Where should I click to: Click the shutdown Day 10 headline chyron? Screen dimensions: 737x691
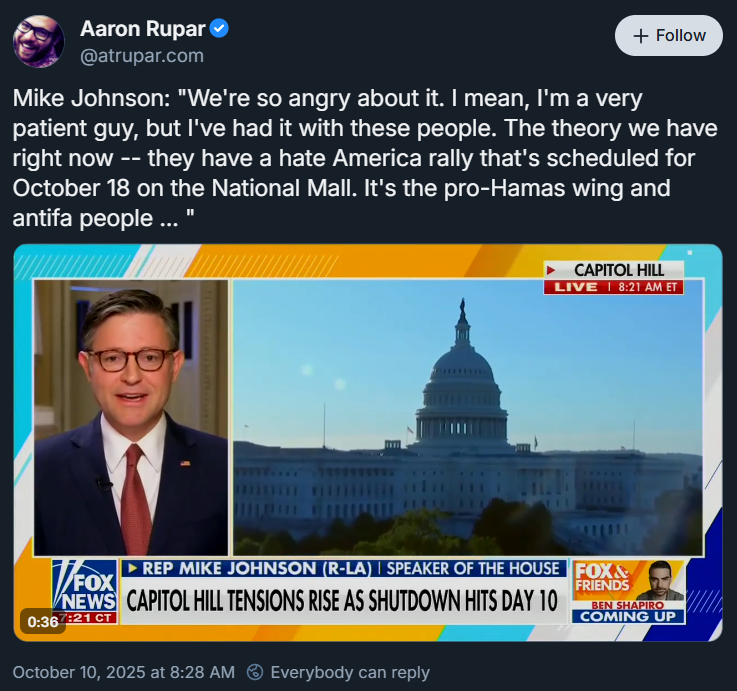(343, 601)
